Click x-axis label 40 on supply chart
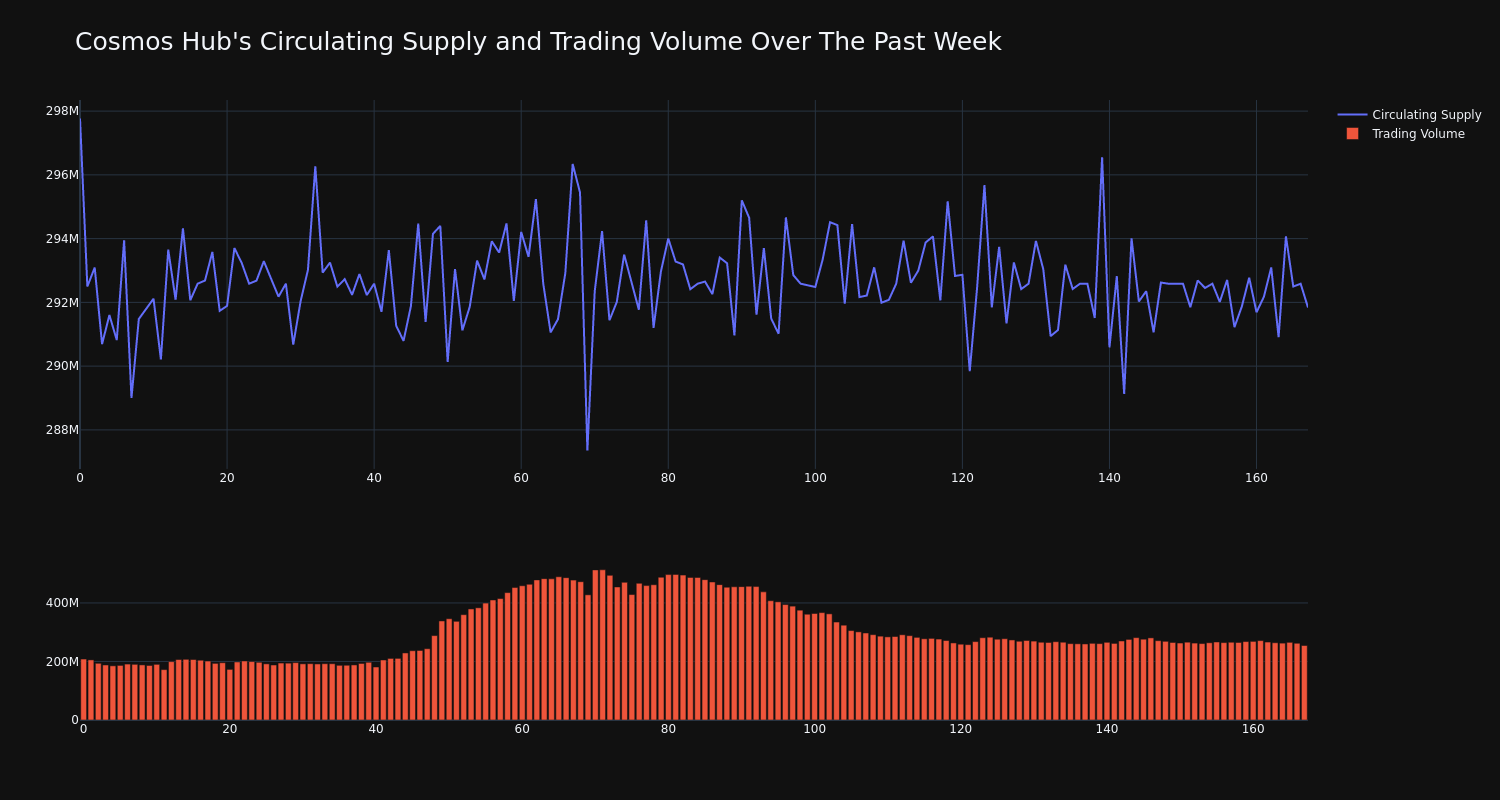1500x800 pixels. click(x=374, y=478)
